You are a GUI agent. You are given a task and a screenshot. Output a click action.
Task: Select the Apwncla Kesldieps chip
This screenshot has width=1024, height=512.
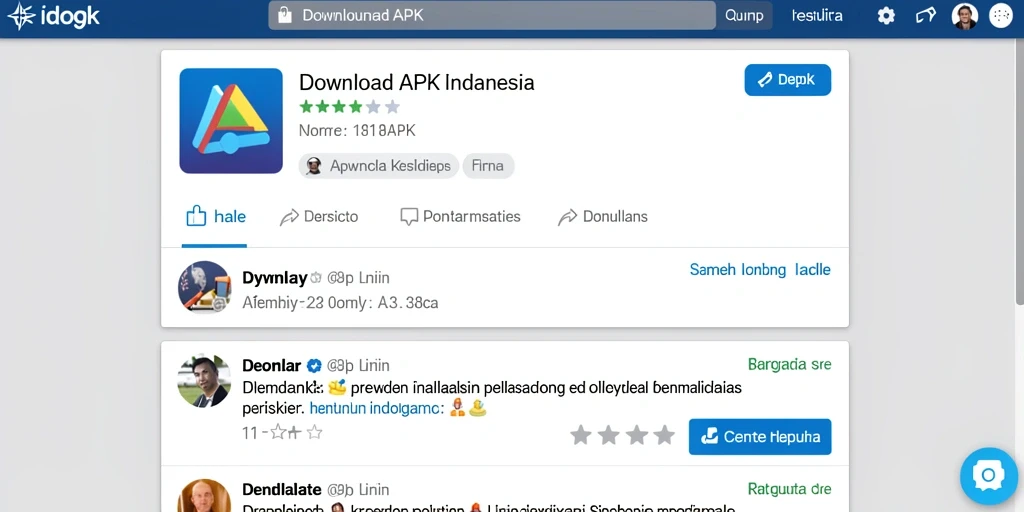[x=379, y=166]
